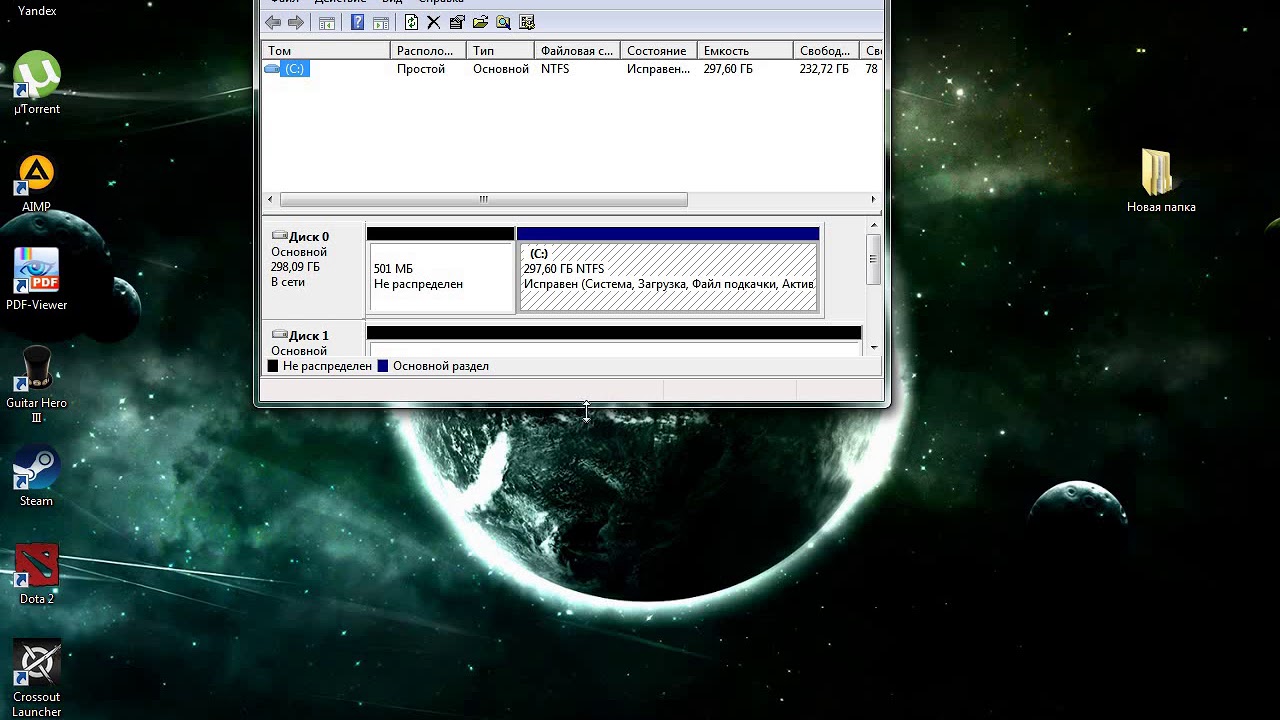Open the µTorrent desktop shortcut

(37, 84)
